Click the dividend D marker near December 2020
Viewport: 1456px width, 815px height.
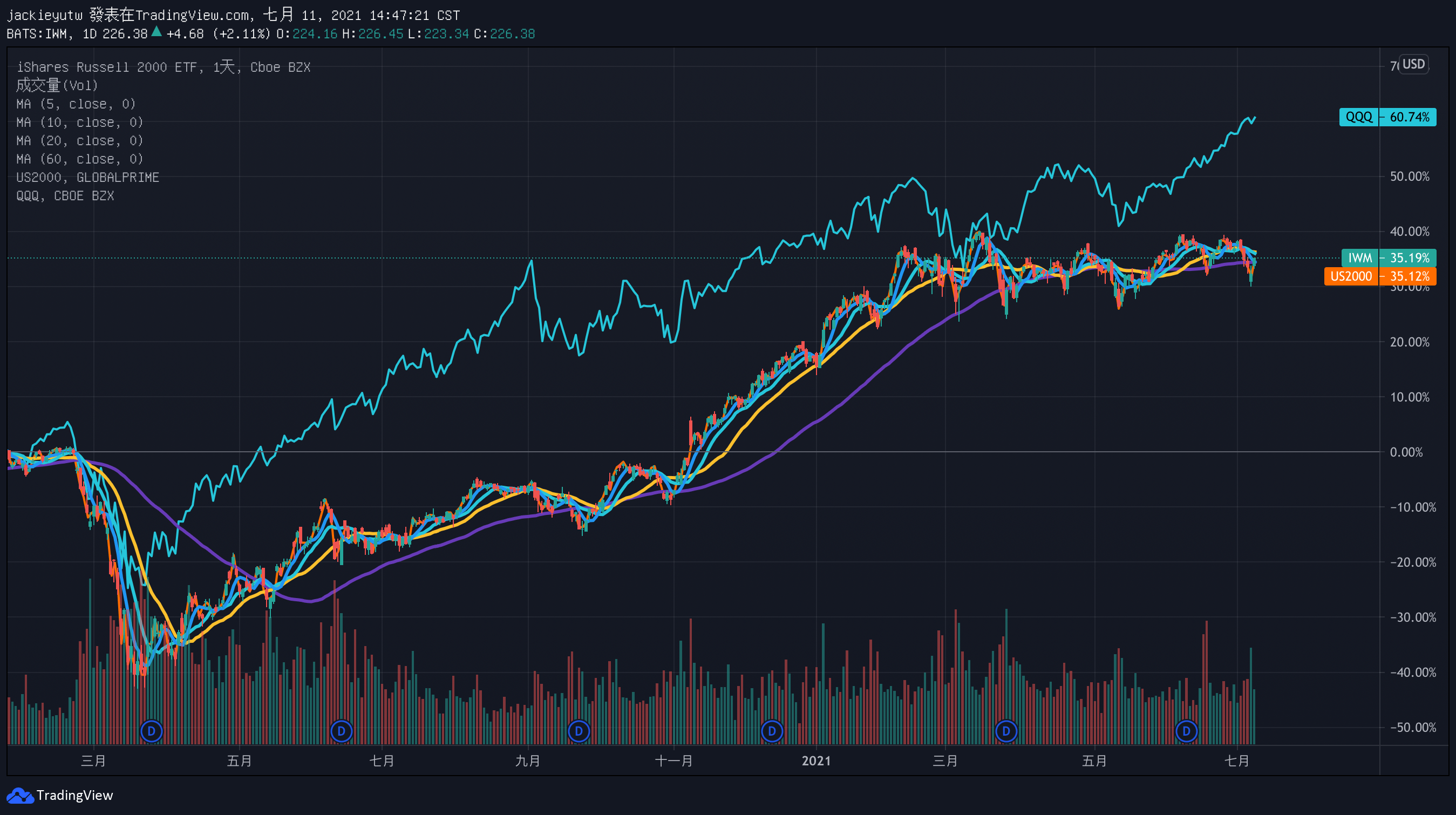tap(772, 731)
